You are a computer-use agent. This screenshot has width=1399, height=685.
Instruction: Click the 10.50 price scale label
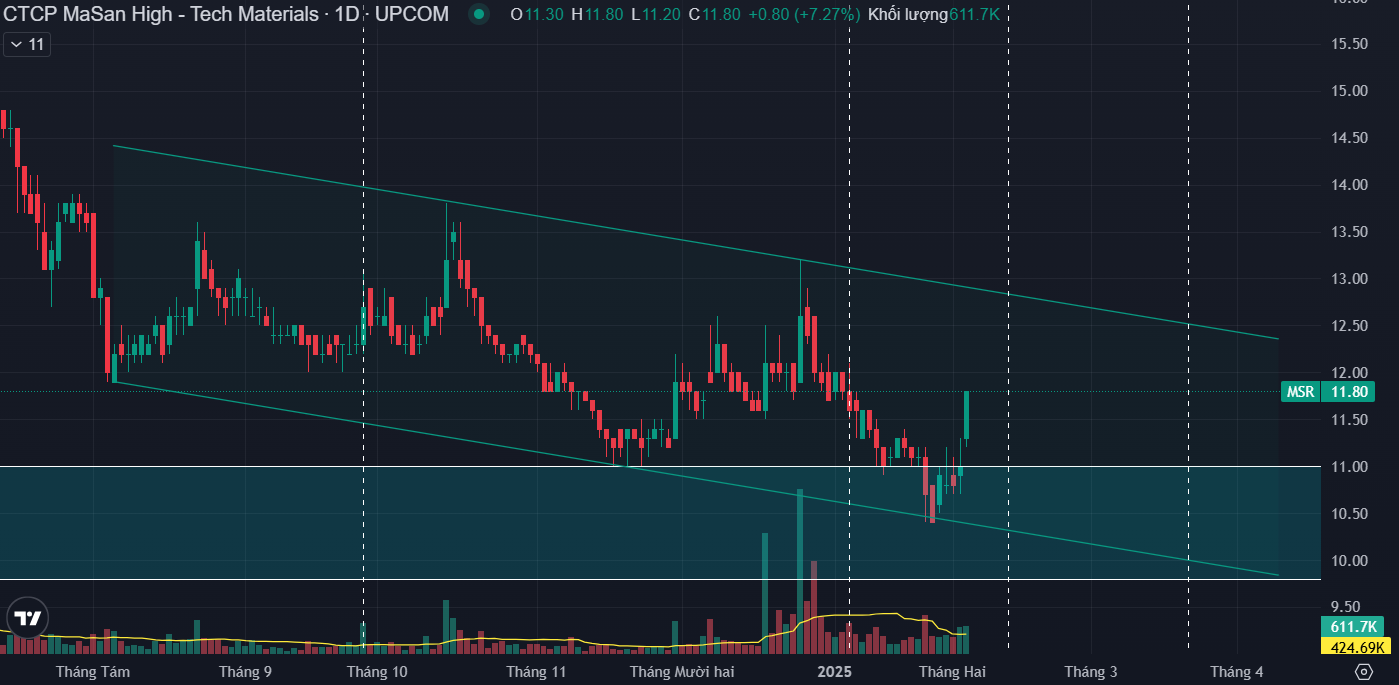[x=1349, y=514]
